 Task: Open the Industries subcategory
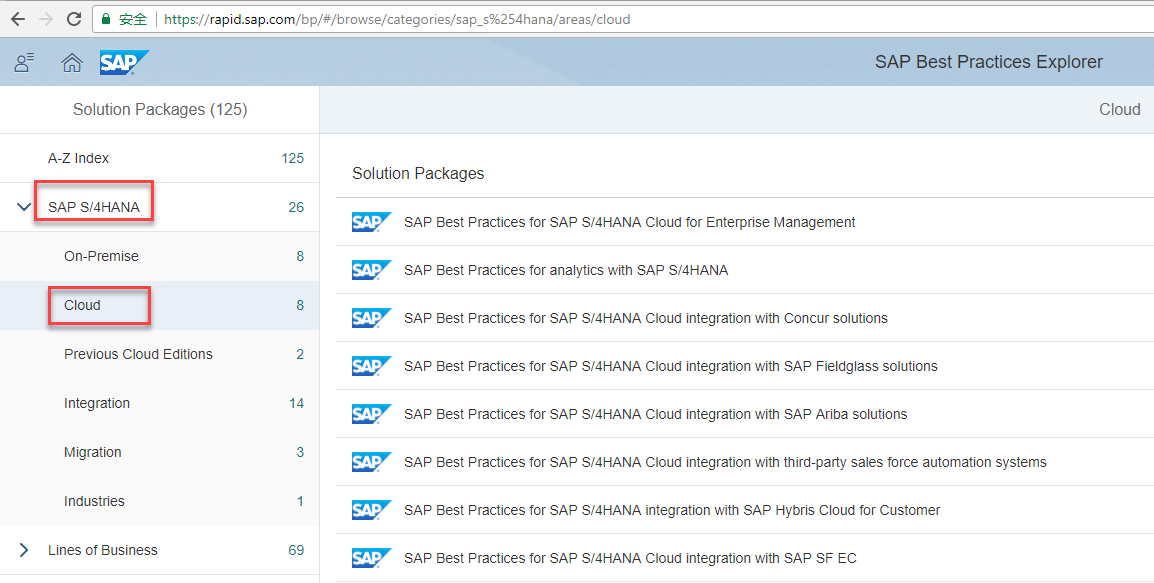coord(160,501)
